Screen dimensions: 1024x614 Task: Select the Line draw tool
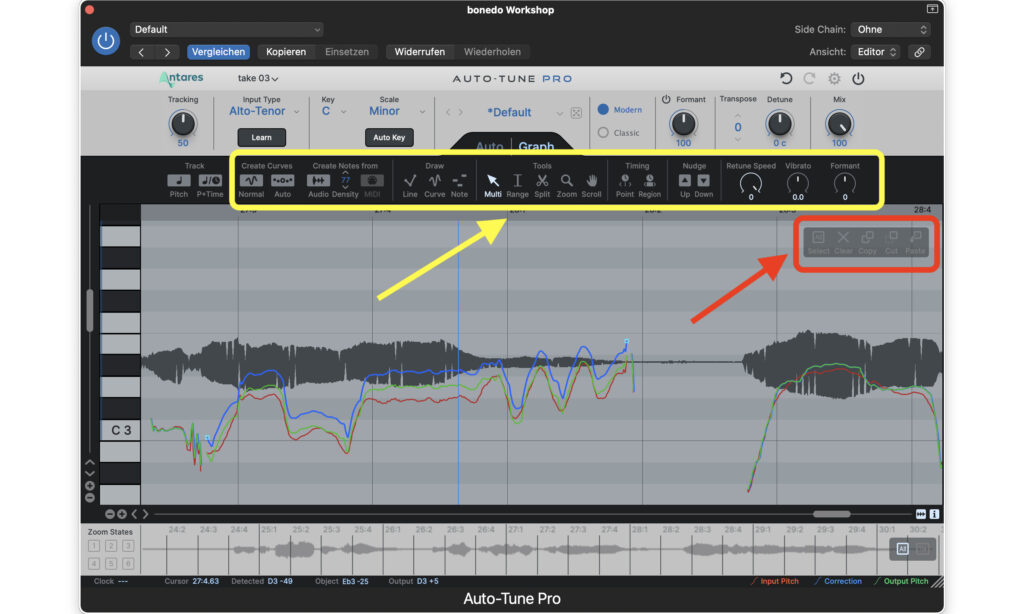(410, 181)
